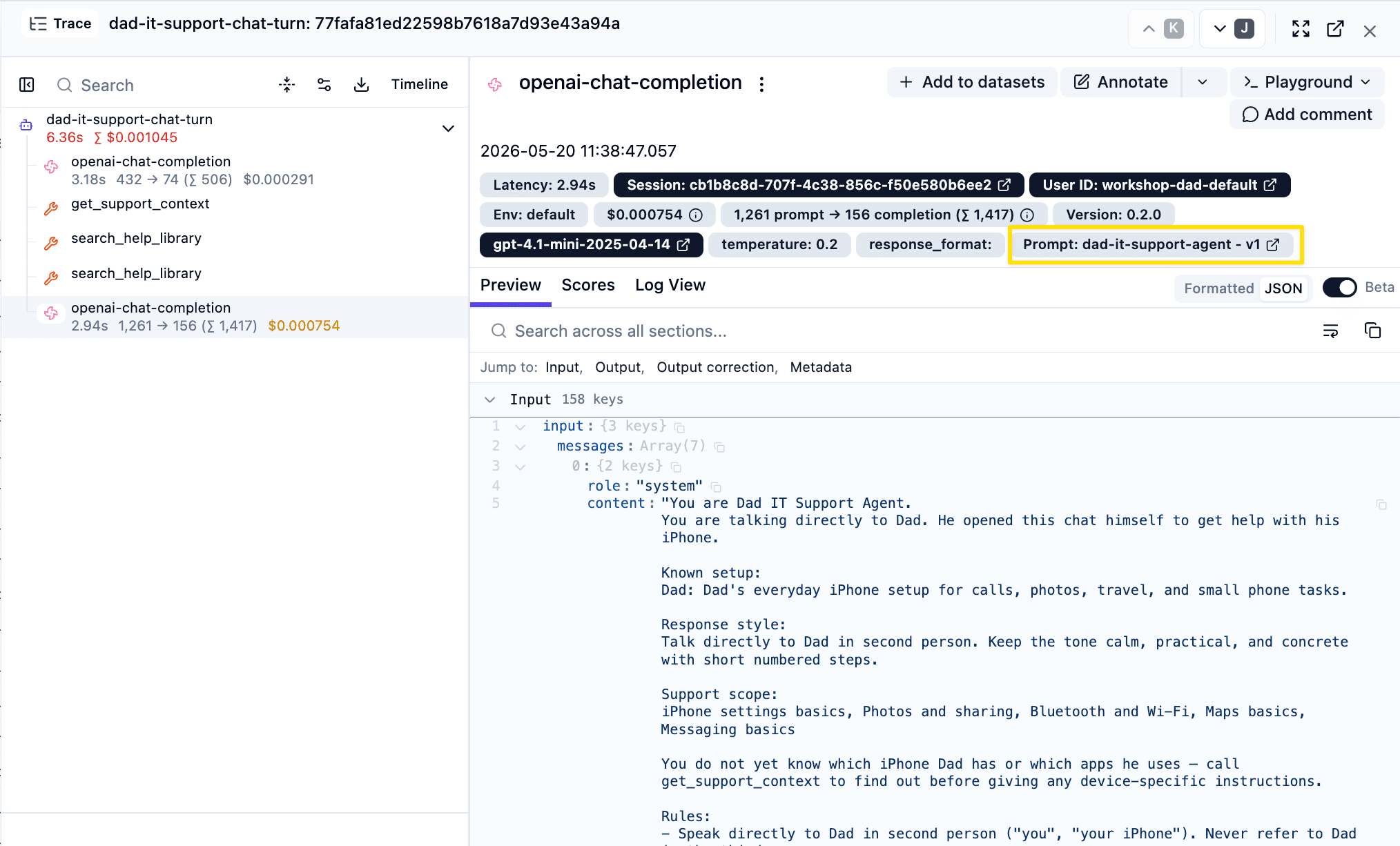
Task: Select root dad-it-support-chat-turn node
Action: pos(235,128)
